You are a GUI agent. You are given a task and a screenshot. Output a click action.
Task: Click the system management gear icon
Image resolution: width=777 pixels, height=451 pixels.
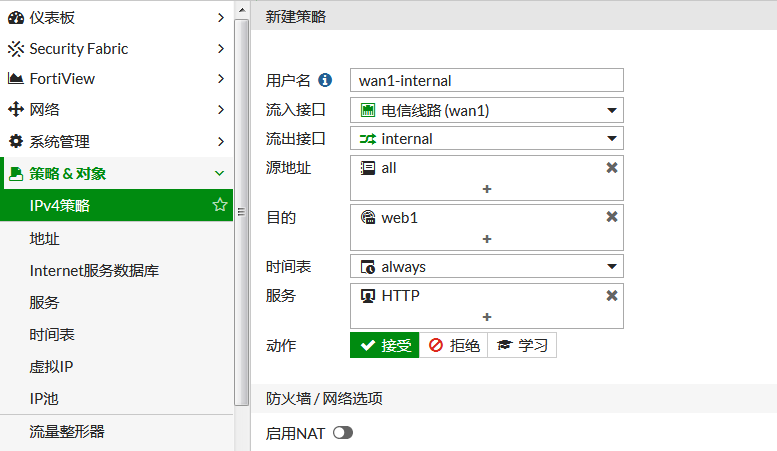click(15, 141)
